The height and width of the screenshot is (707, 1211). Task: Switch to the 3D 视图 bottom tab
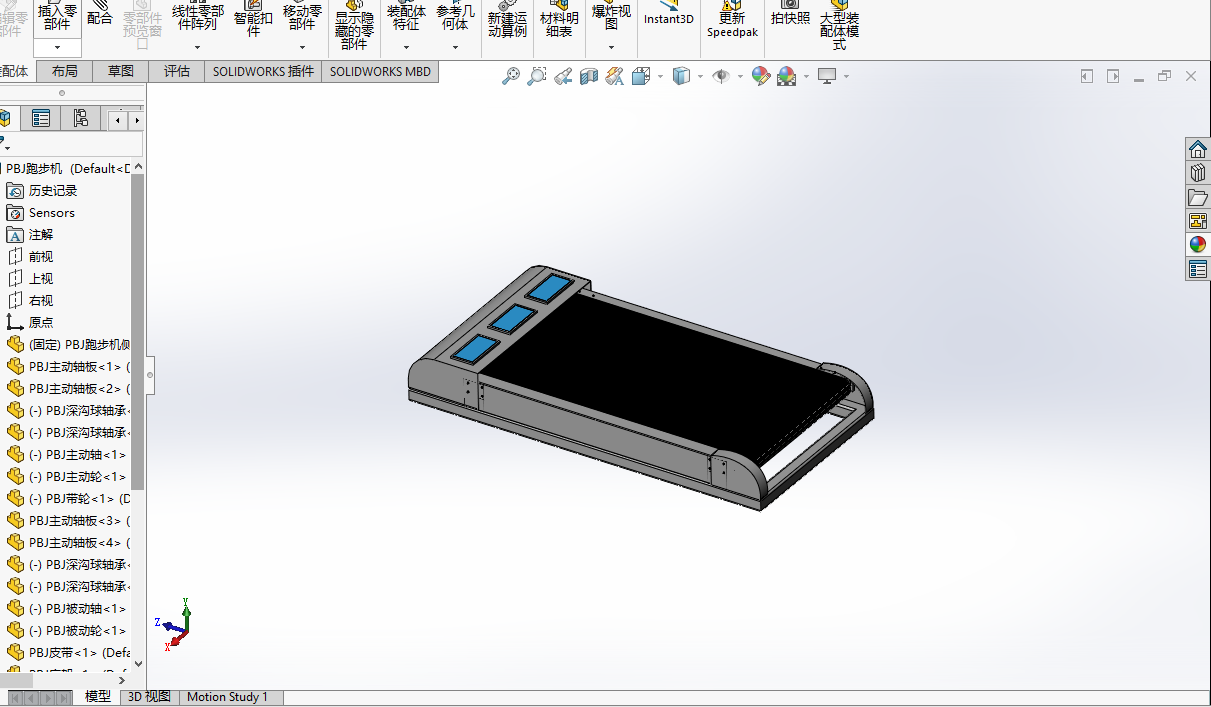[x=150, y=697]
